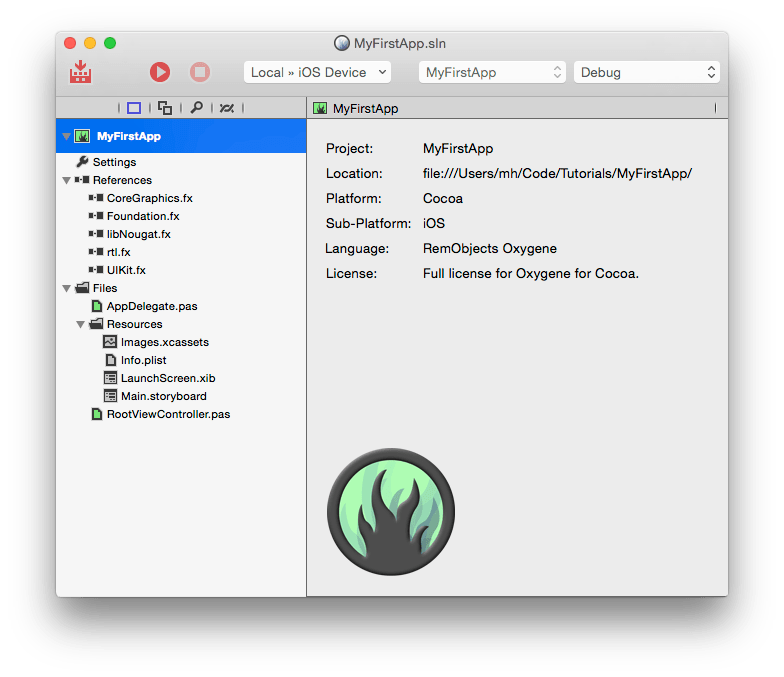Select the rtl.fx reference

coord(118,252)
